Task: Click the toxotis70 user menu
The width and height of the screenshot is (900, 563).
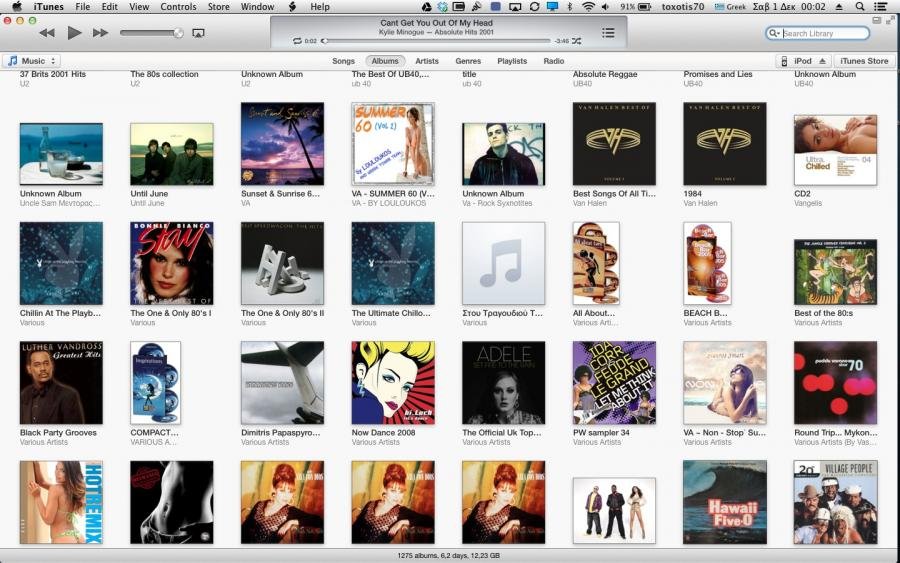Action: [682, 7]
